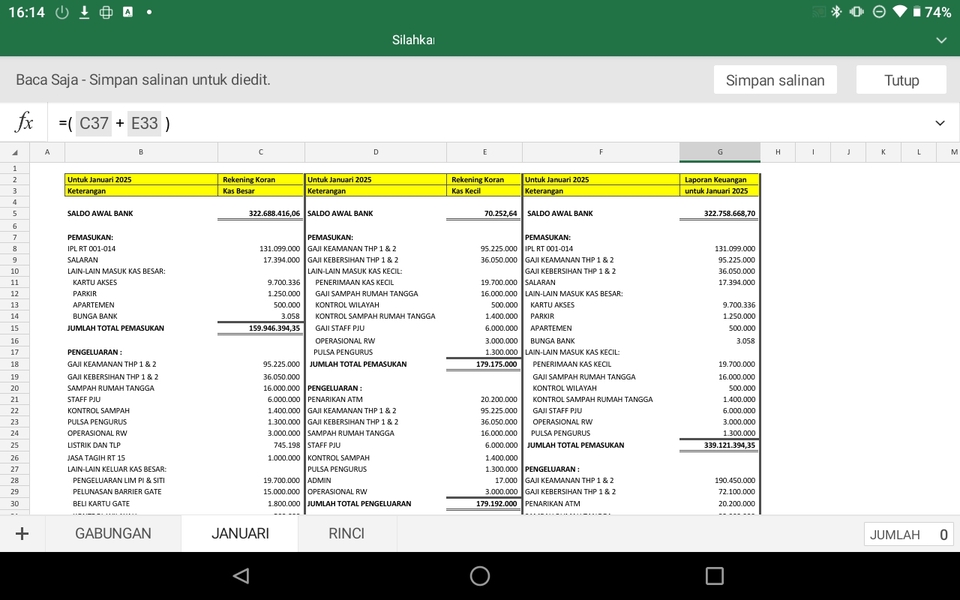Click the Simpan salinan button
The width and height of the screenshot is (960, 600).
pos(774,80)
